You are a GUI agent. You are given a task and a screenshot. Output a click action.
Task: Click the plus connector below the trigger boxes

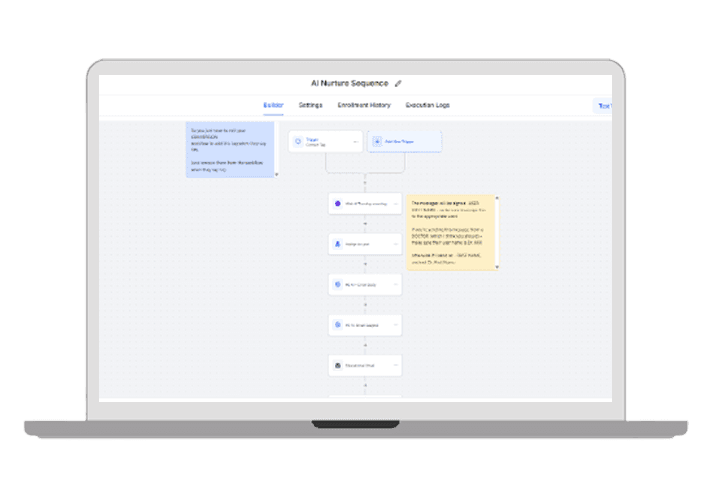click(x=365, y=181)
